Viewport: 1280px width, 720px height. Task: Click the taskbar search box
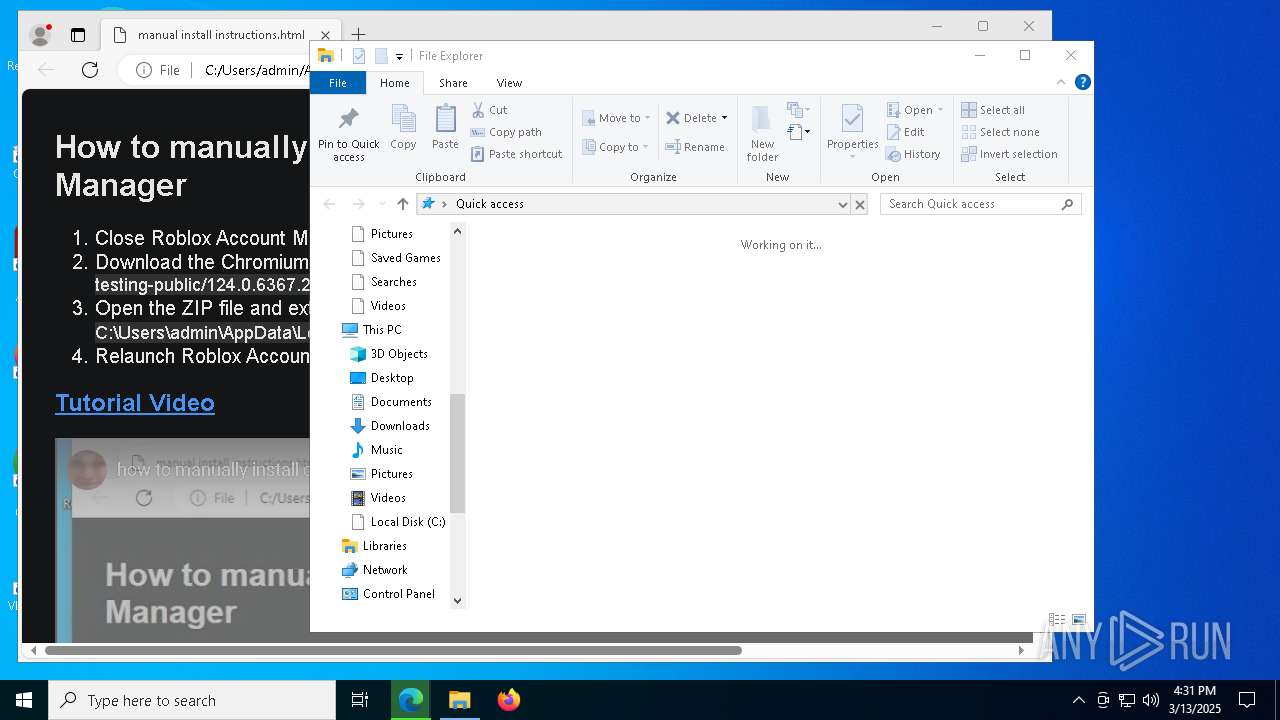coord(192,700)
